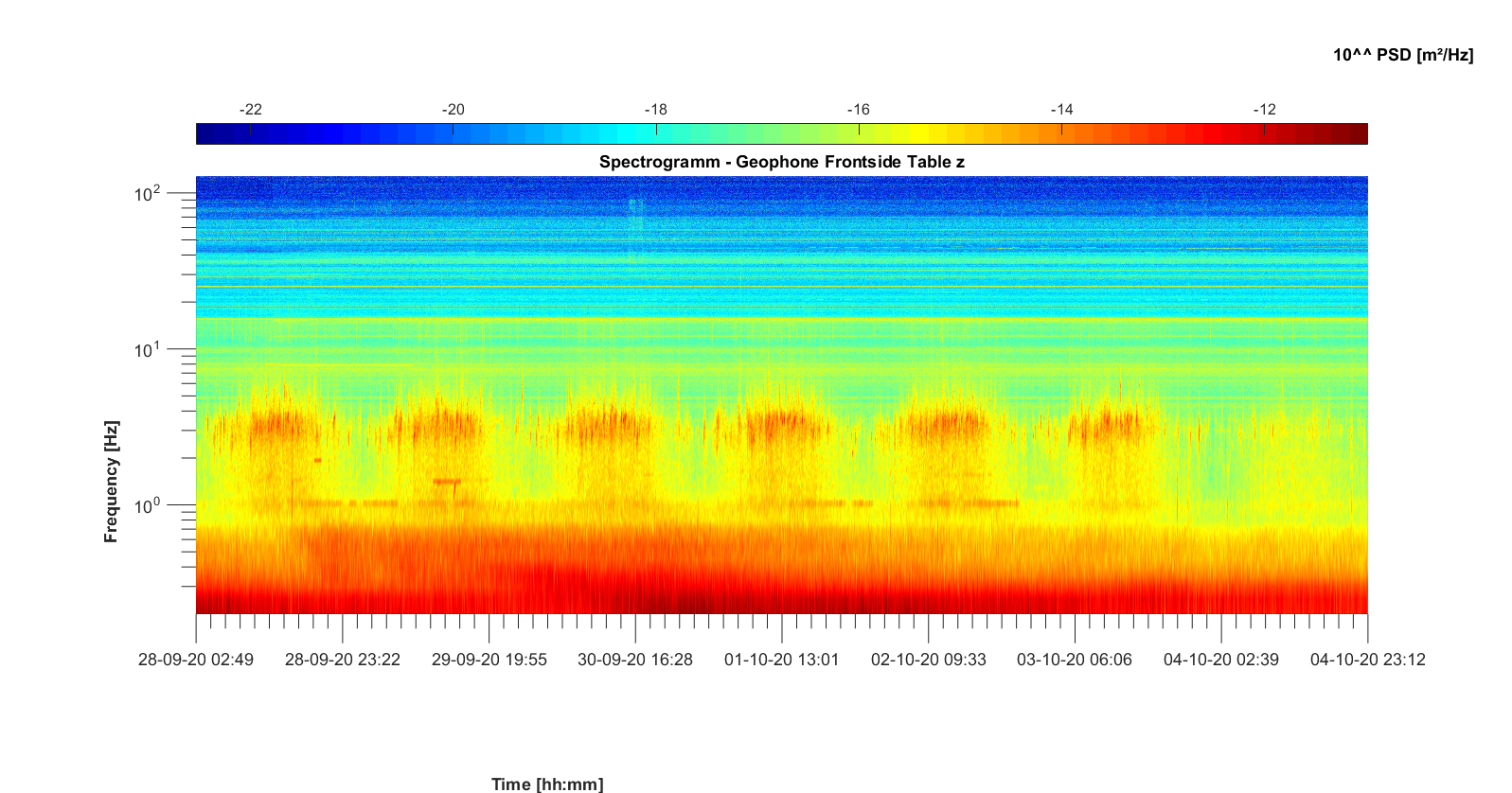Viewport: 1512px width, 793px height.
Task: Click the plot title 'Spectrogramm - Geophone Frontside Table z'
Action: tap(782, 162)
